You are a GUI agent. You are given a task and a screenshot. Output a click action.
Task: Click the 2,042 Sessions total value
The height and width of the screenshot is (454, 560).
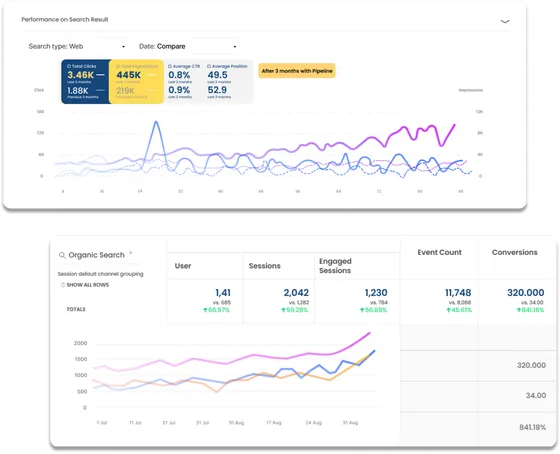click(296, 293)
